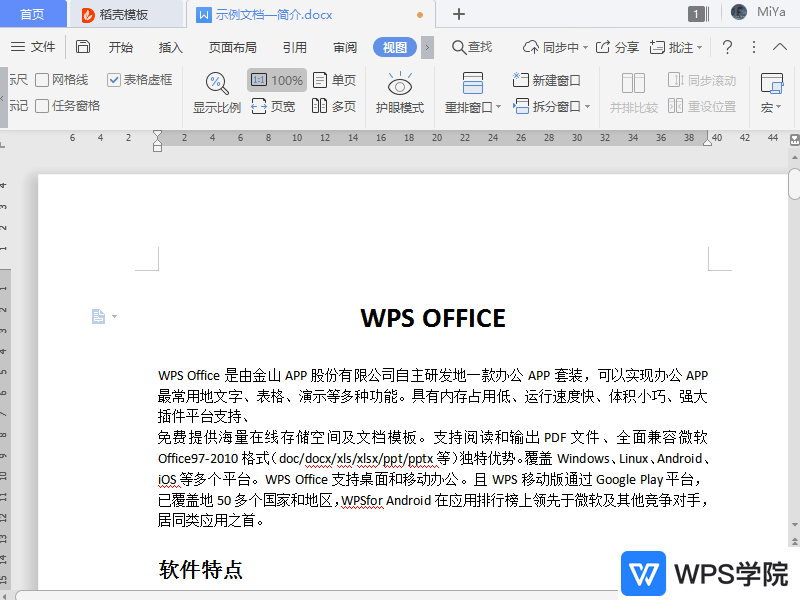Set zoom to 100% with the 1:1 icon
Image resolution: width=800 pixels, height=600 pixels.
click(276, 79)
